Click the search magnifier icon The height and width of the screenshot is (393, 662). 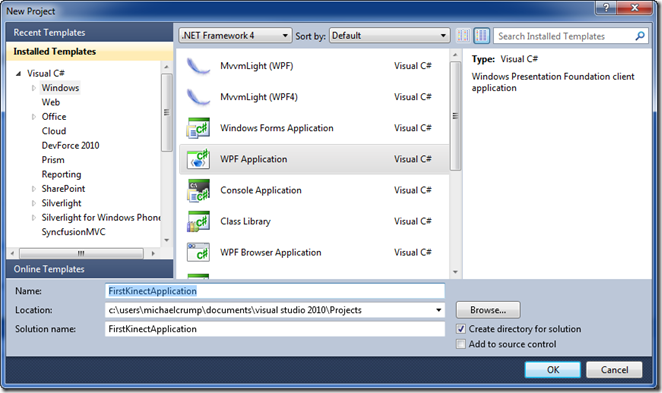640,36
